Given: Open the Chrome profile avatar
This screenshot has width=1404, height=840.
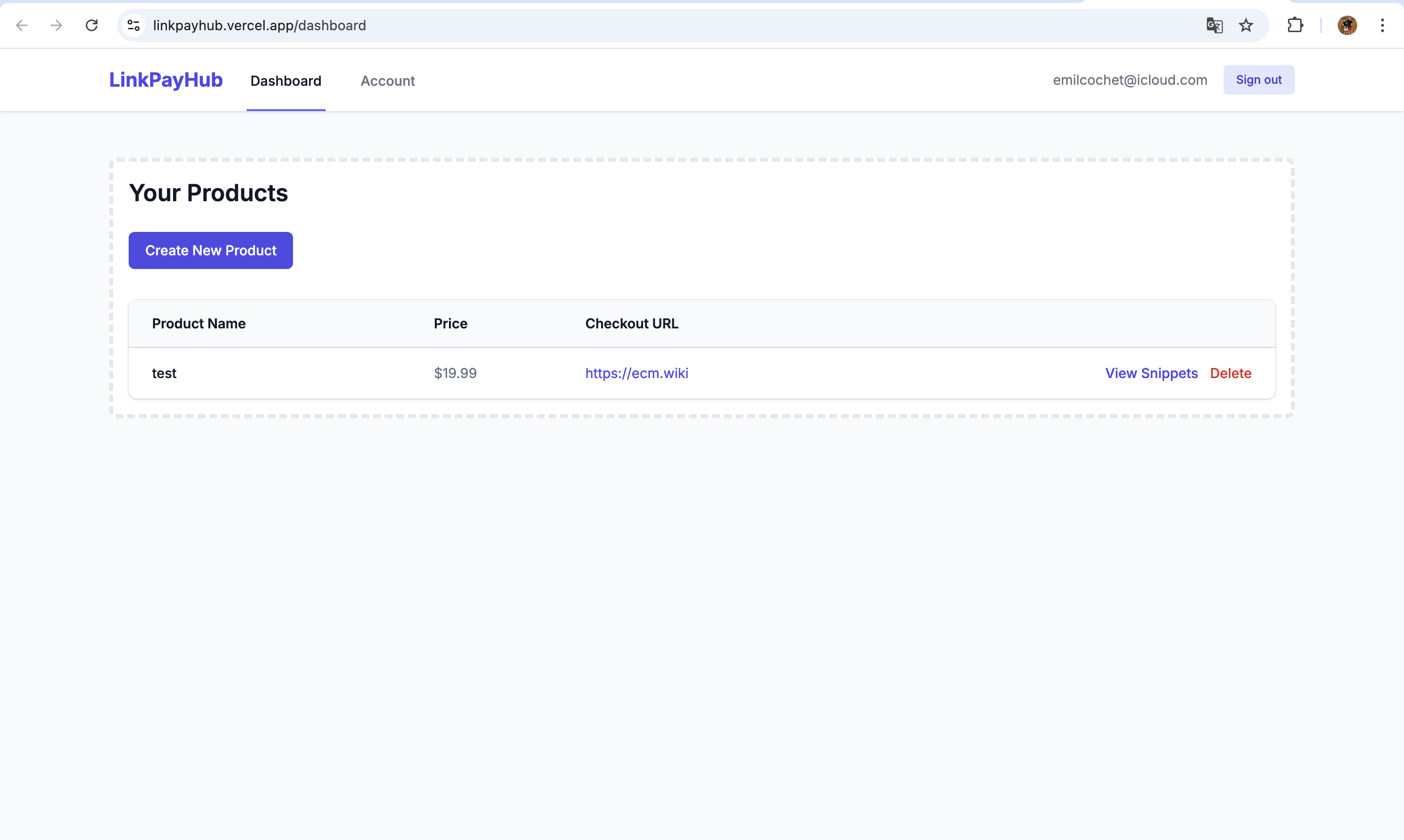Looking at the screenshot, I should [x=1347, y=25].
